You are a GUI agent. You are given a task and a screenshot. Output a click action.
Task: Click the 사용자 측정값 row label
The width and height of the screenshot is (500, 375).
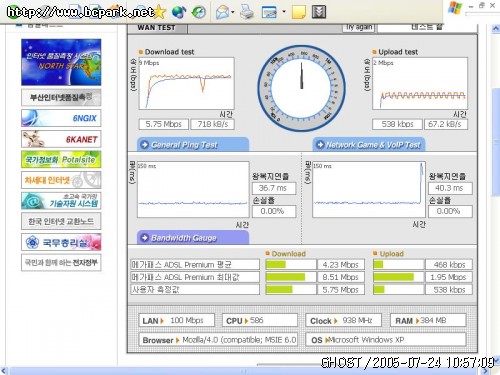[x=195, y=289]
